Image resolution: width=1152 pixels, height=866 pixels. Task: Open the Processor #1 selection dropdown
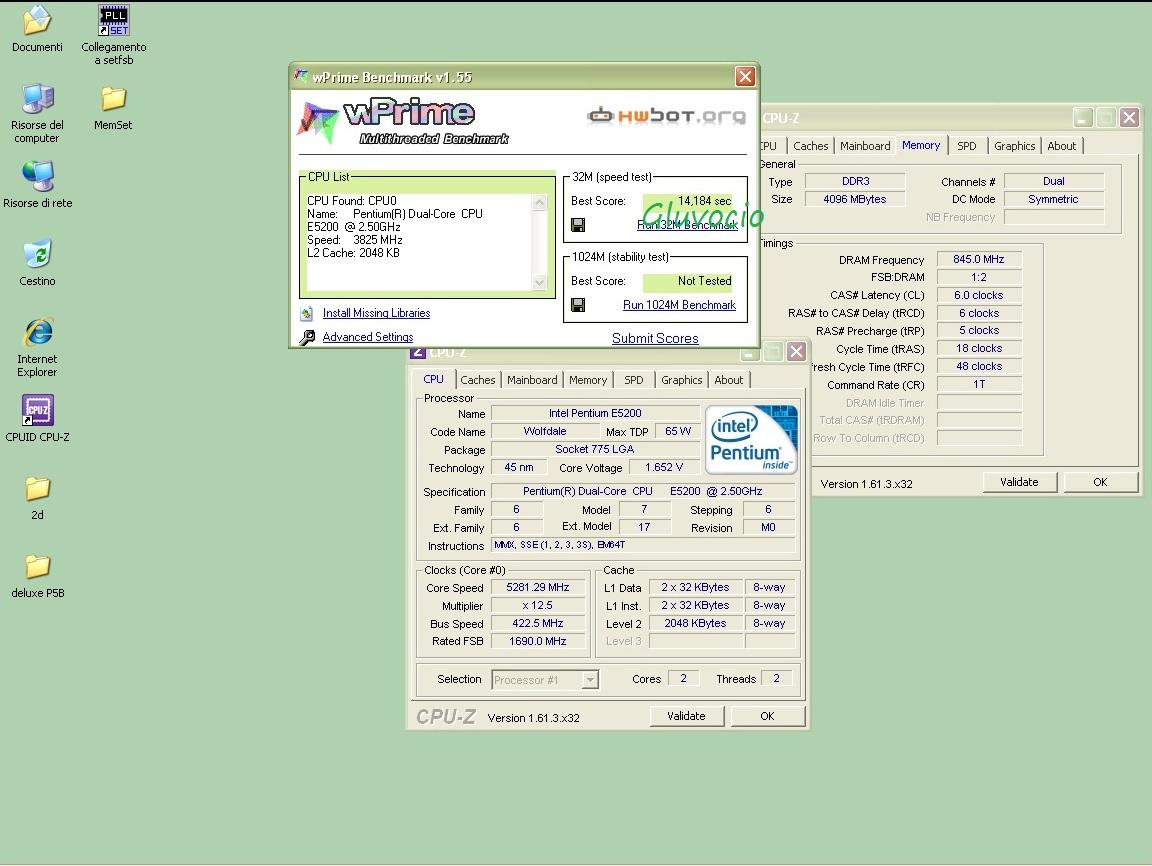pyautogui.click(x=590, y=680)
